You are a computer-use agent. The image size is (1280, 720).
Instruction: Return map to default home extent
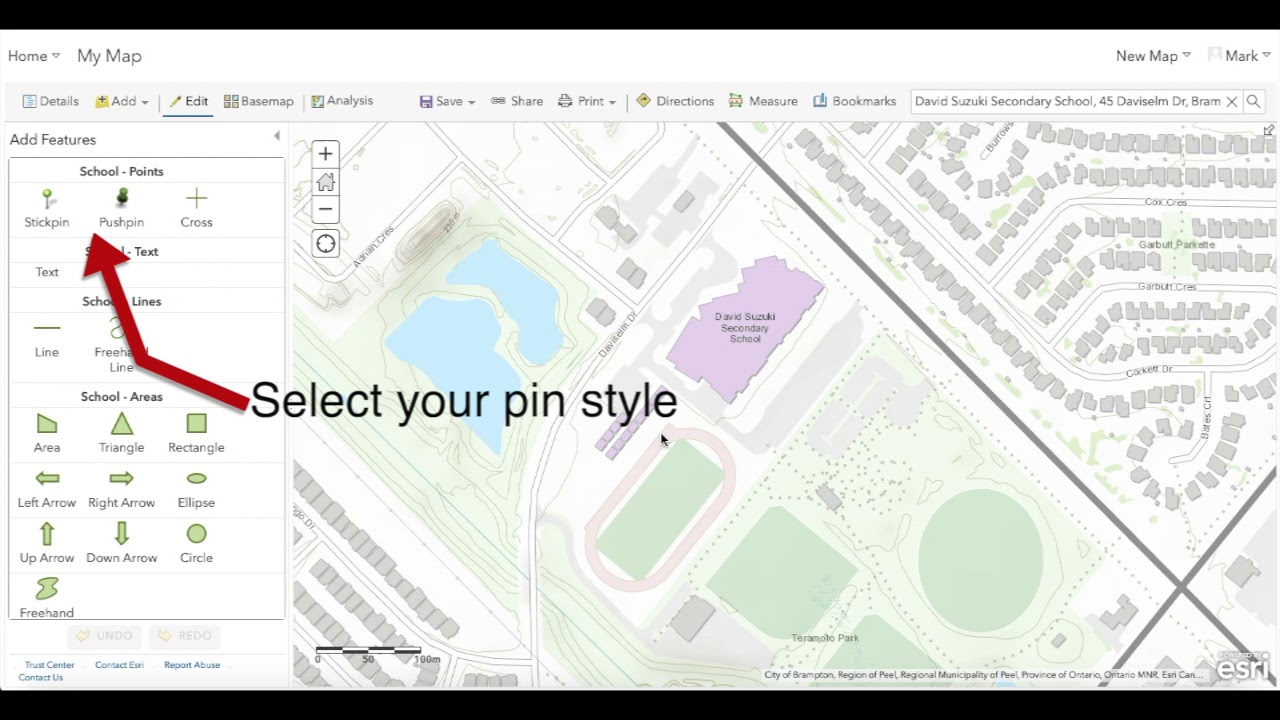[x=325, y=182]
